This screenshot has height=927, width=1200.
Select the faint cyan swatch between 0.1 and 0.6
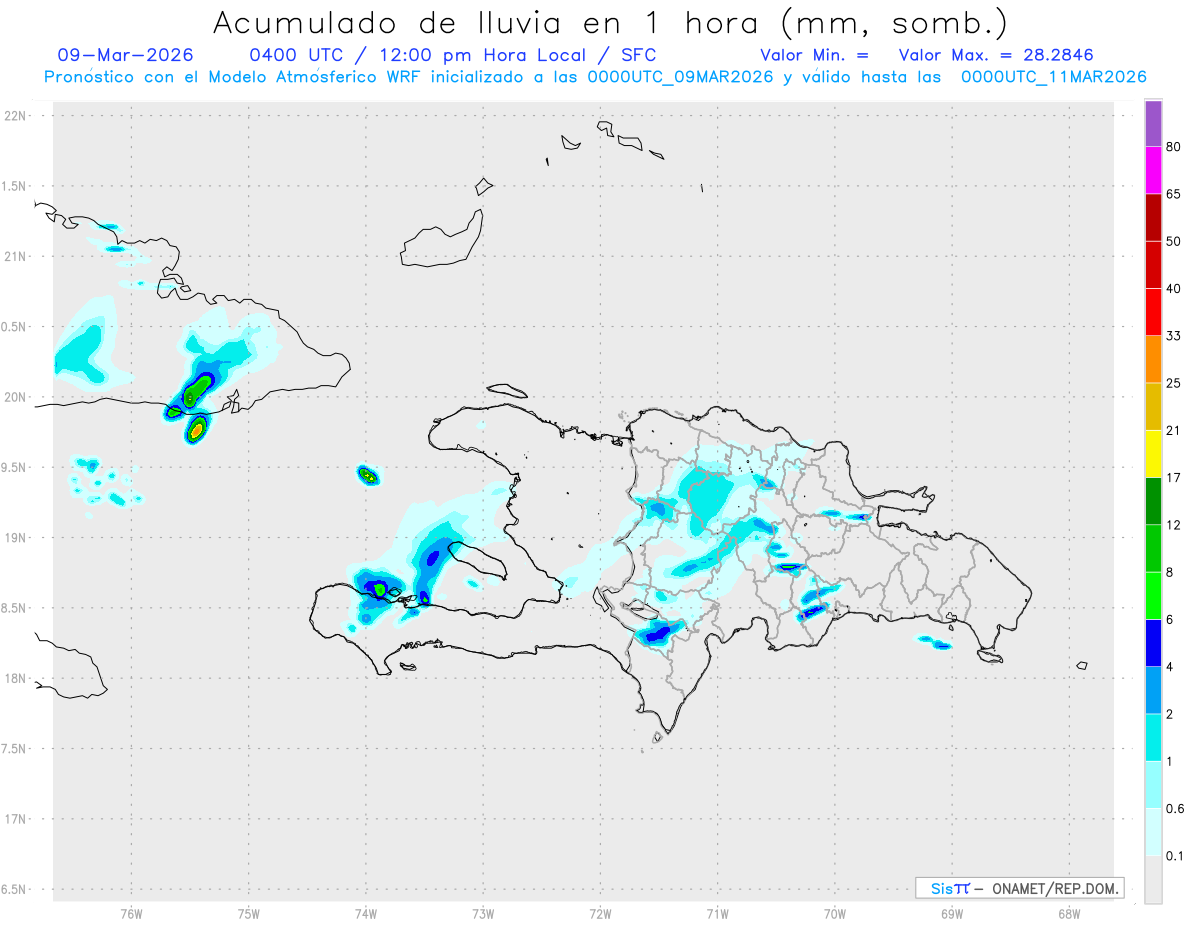1153,833
